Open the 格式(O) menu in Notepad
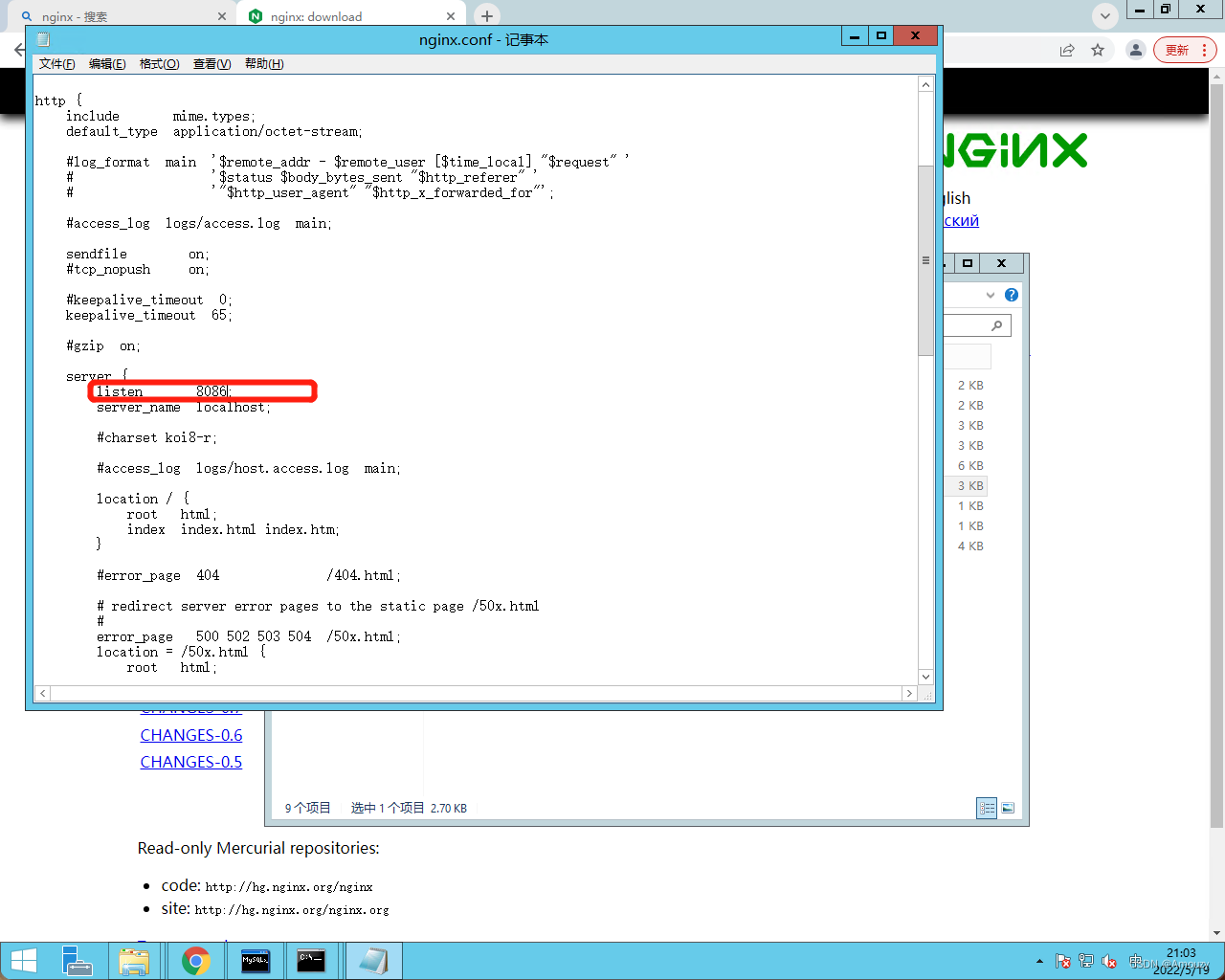 point(159,64)
